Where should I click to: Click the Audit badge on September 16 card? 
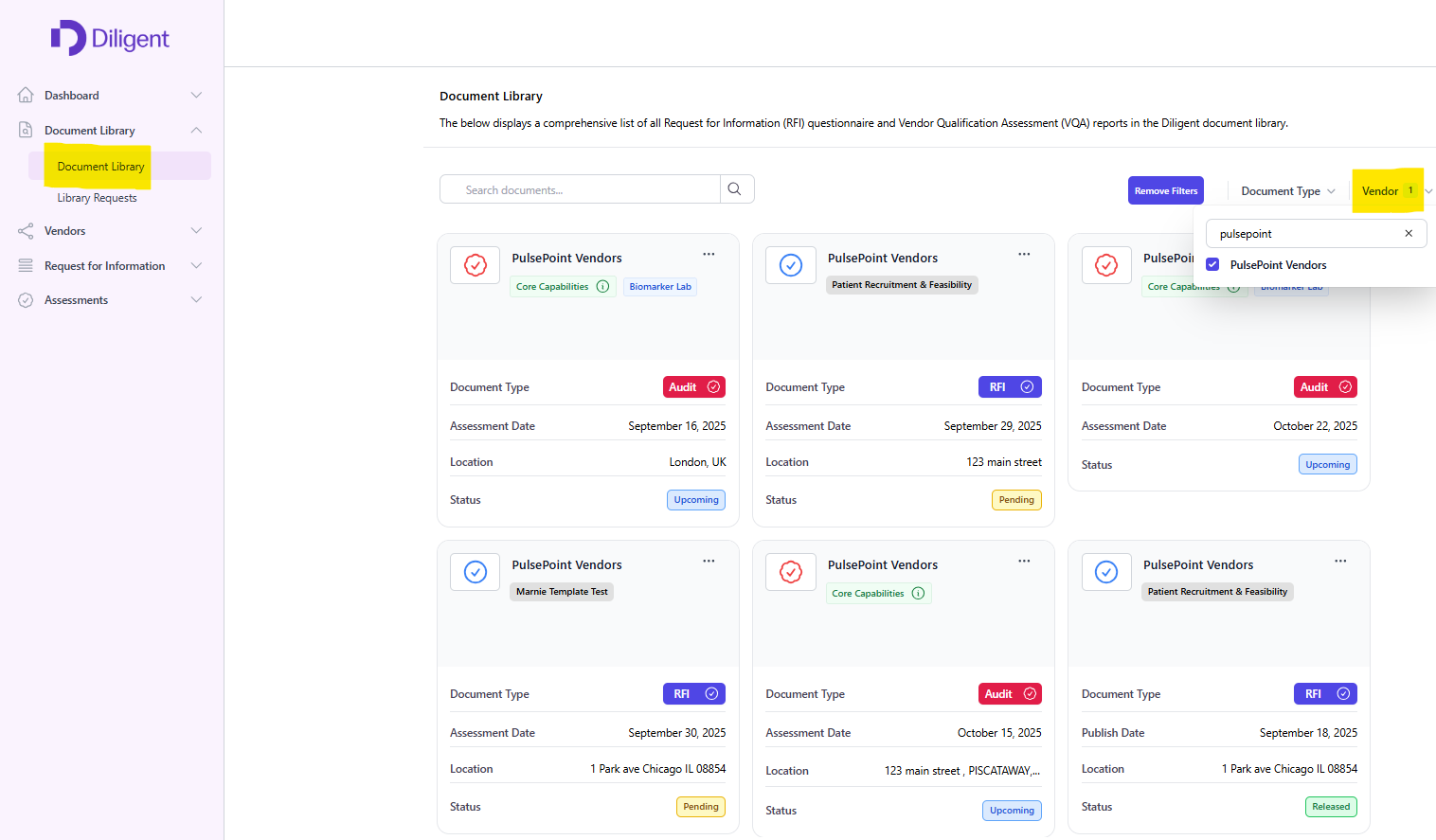[694, 386]
